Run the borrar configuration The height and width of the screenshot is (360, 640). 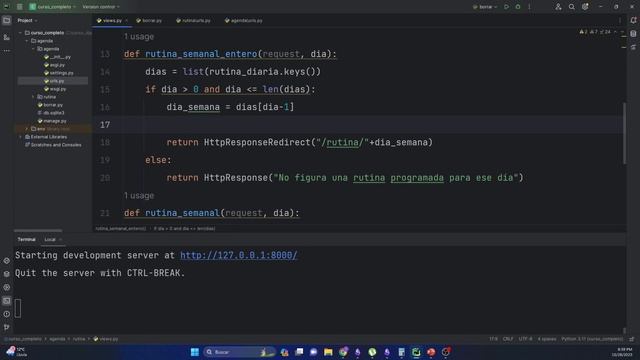pyautogui.click(x=506, y=7)
